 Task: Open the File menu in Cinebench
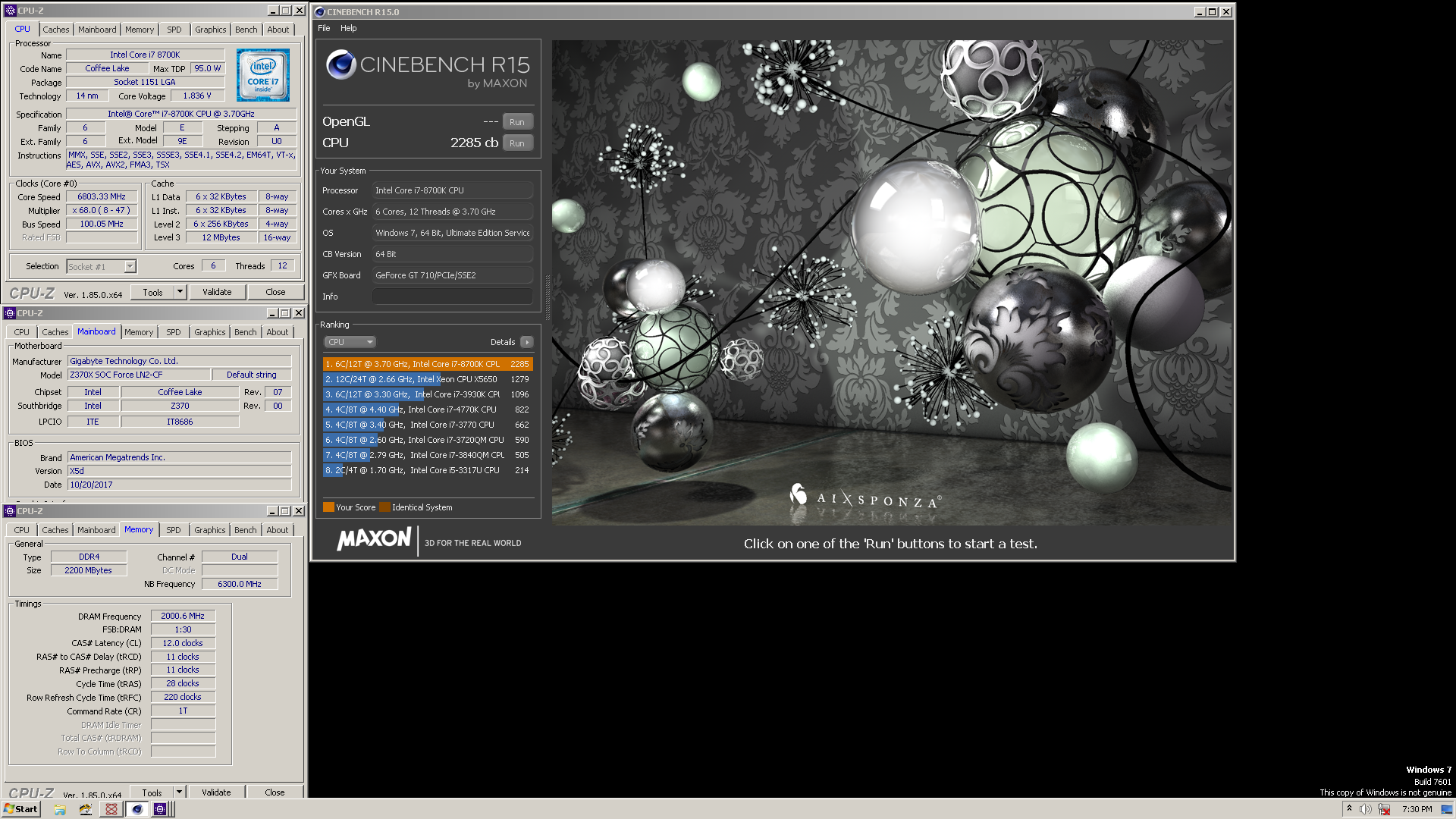(x=324, y=28)
